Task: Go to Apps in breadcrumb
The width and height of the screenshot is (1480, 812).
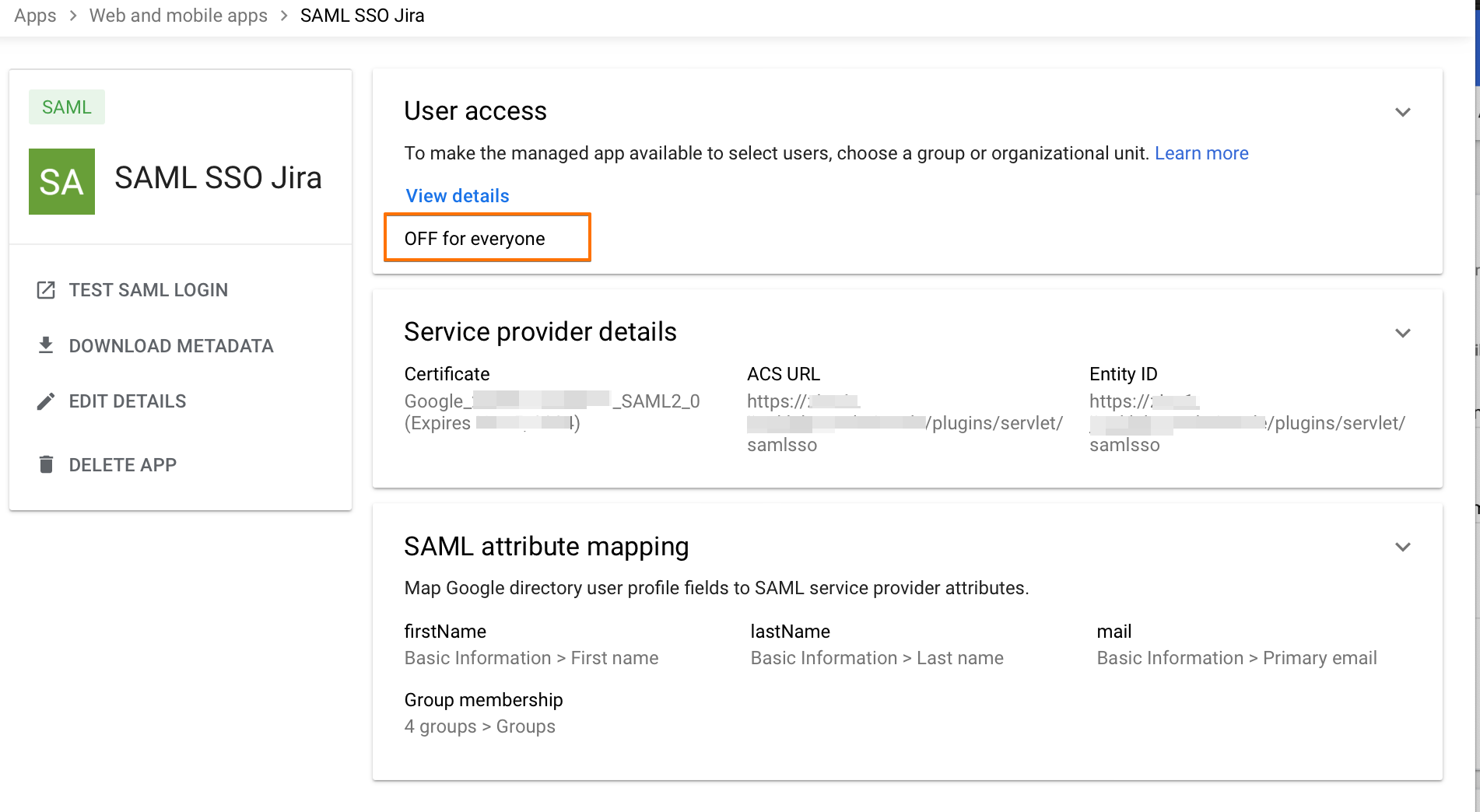Action: [35, 16]
